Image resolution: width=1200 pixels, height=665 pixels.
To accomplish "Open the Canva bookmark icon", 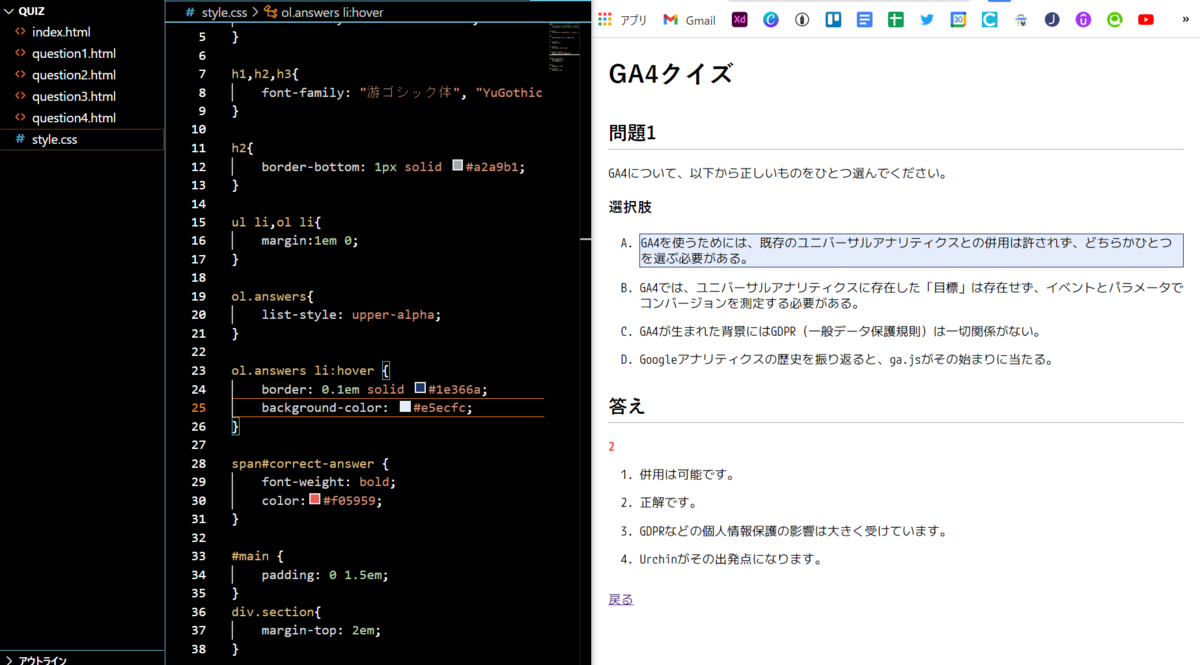I will click(x=771, y=19).
